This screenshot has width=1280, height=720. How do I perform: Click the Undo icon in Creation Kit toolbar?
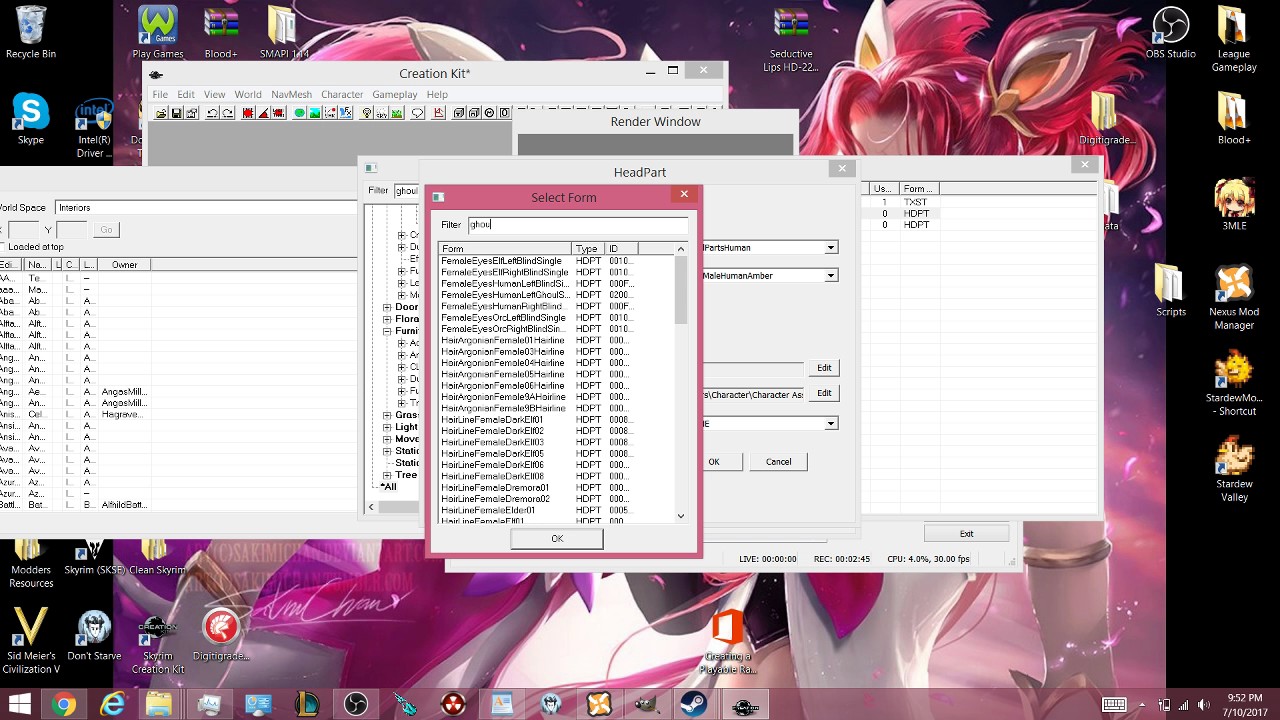213,113
